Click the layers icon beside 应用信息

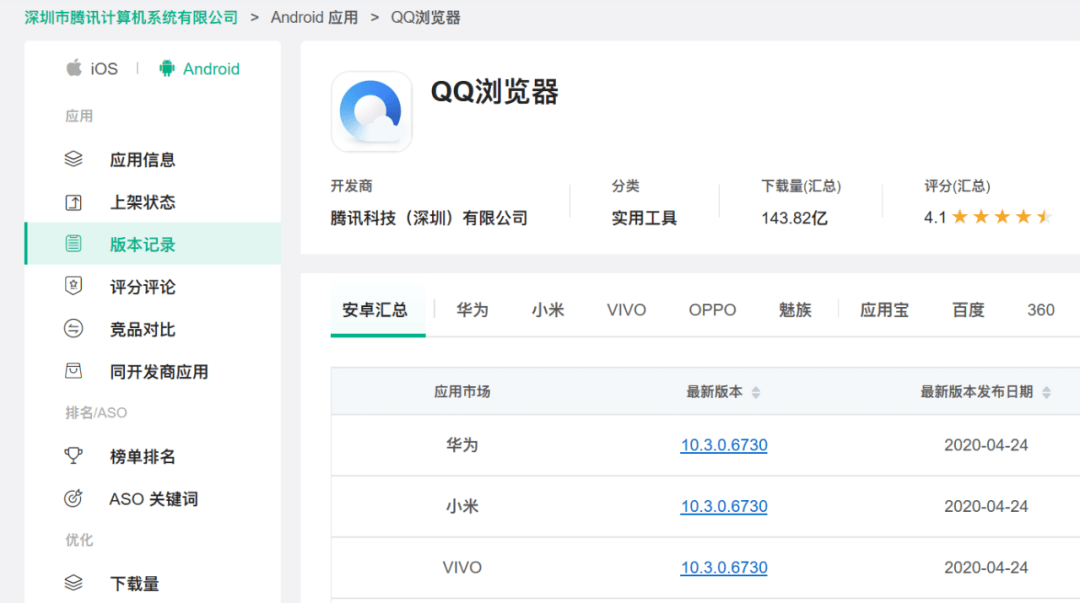74,159
